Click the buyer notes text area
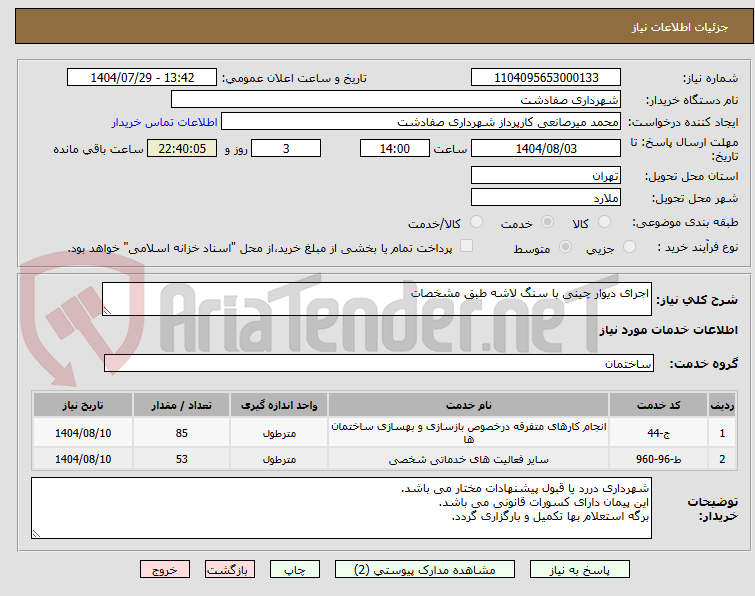 341,508
